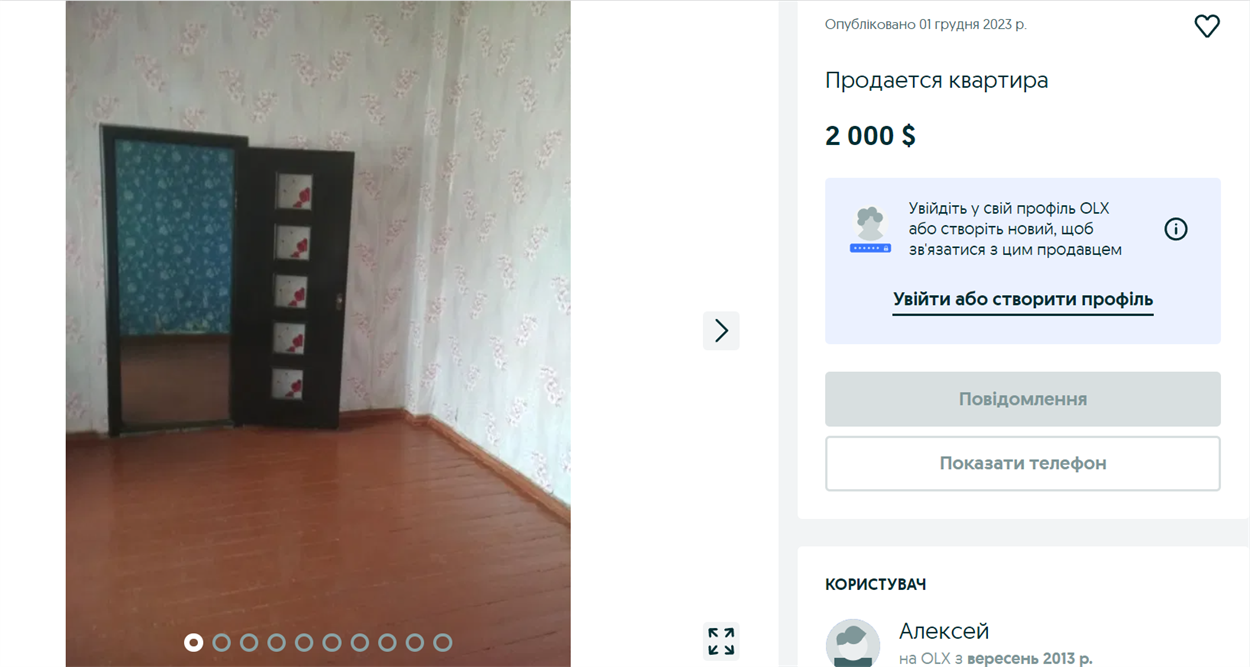Click the apartment room photo
This screenshot has width=1250, height=667.
point(318,333)
